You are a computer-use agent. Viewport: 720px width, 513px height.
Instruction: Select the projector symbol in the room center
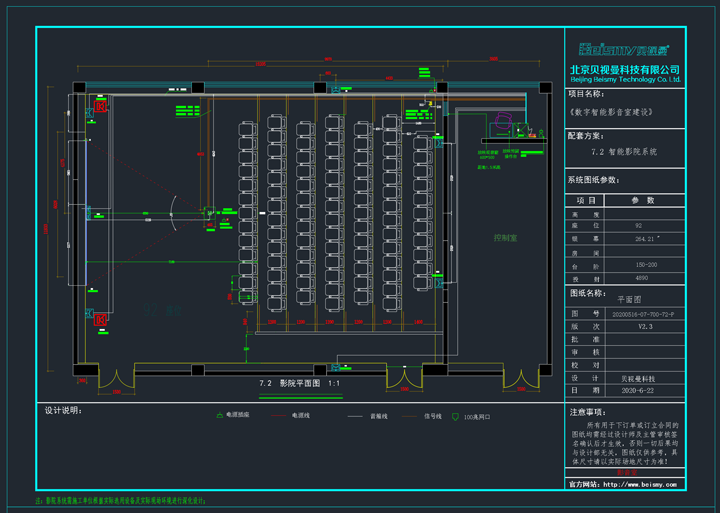(x=209, y=213)
